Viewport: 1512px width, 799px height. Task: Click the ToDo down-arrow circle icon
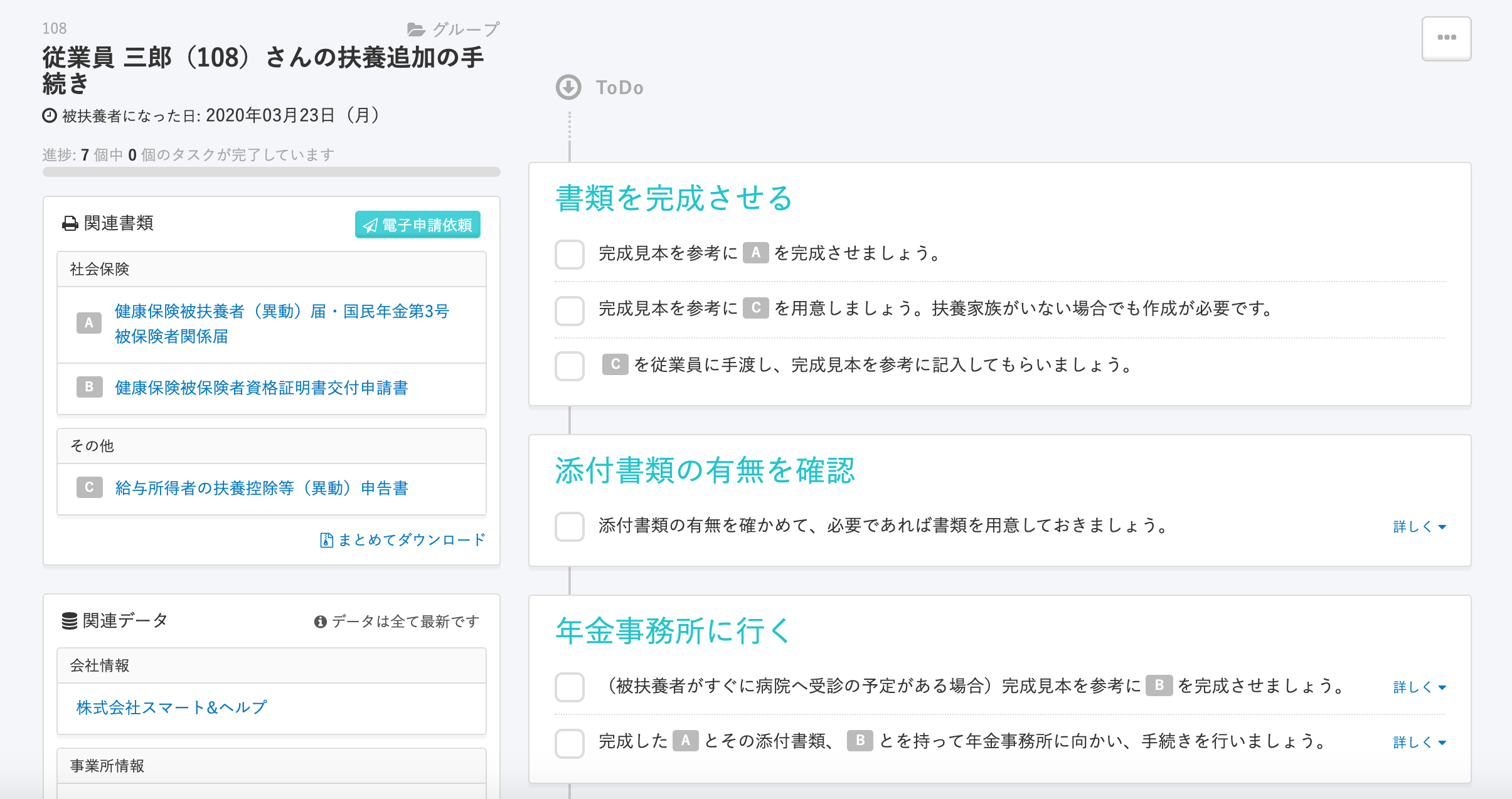[568, 87]
